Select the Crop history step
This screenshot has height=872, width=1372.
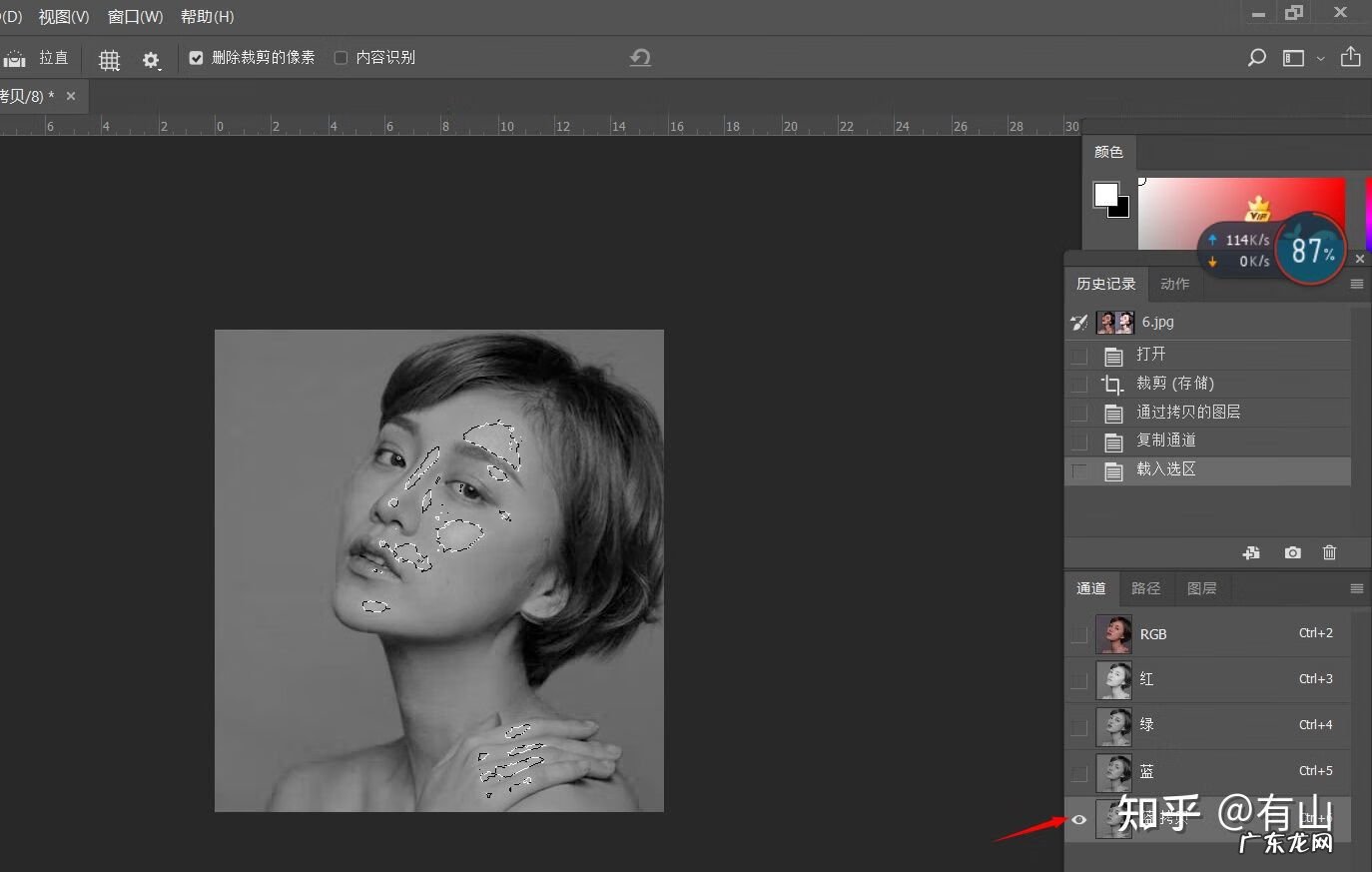(x=1174, y=384)
